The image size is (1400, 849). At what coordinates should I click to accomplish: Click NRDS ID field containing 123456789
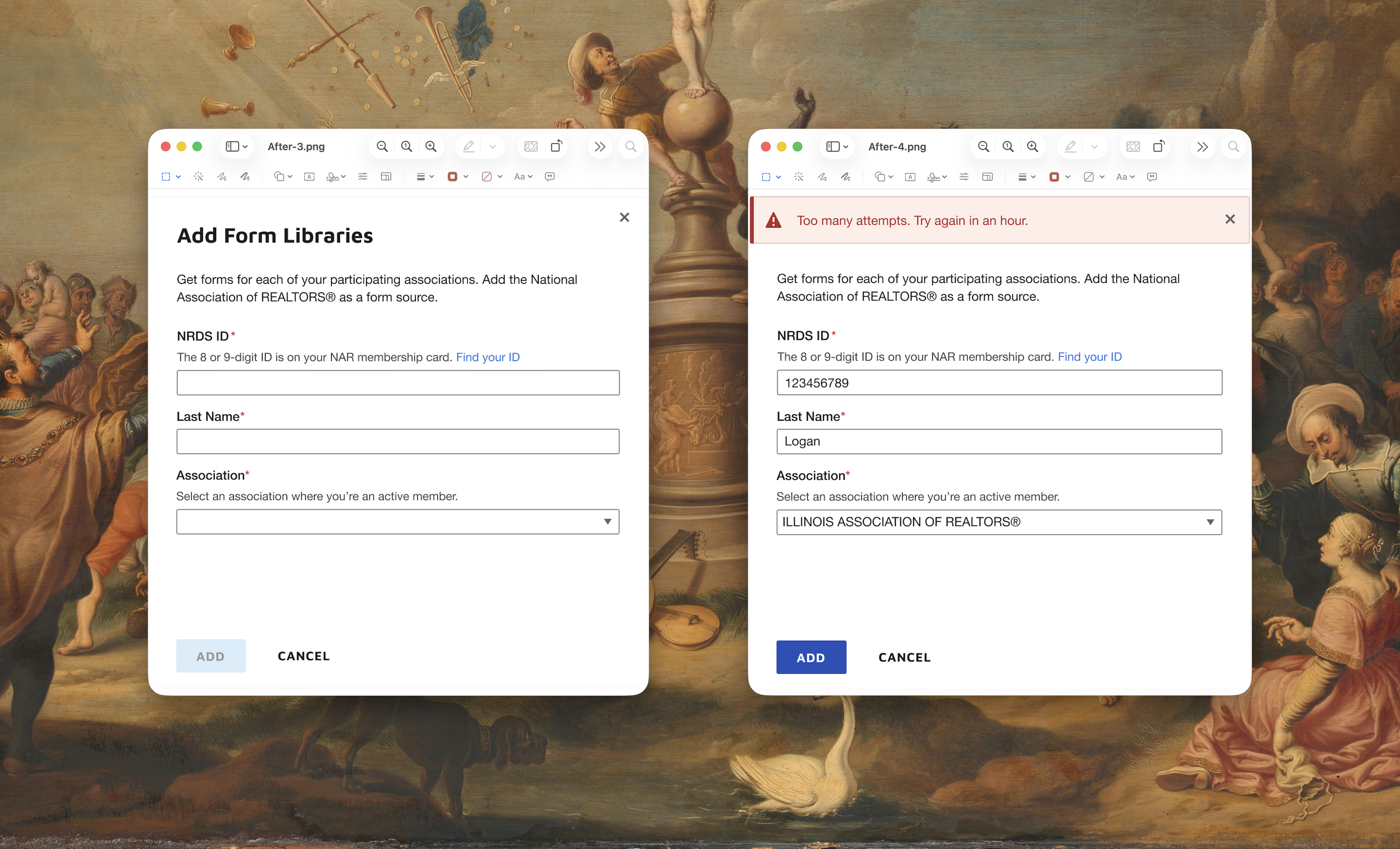tap(999, 383)
